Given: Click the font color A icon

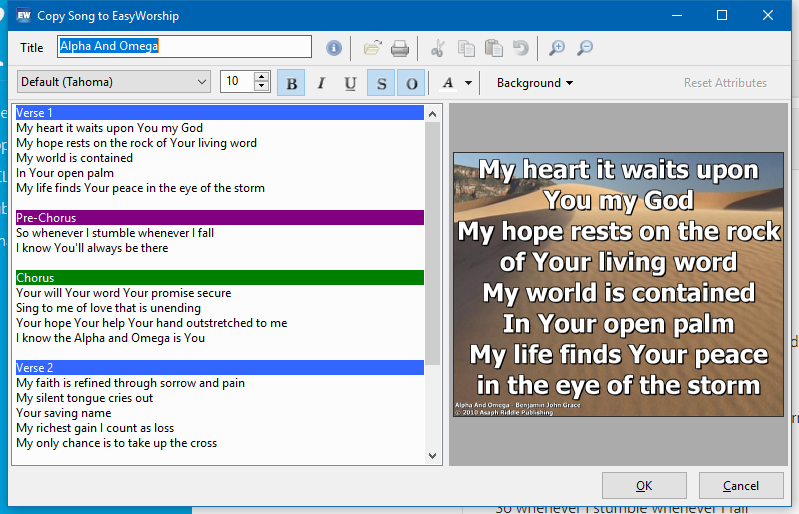Looking at the screenshot, I should click(448, 83).
